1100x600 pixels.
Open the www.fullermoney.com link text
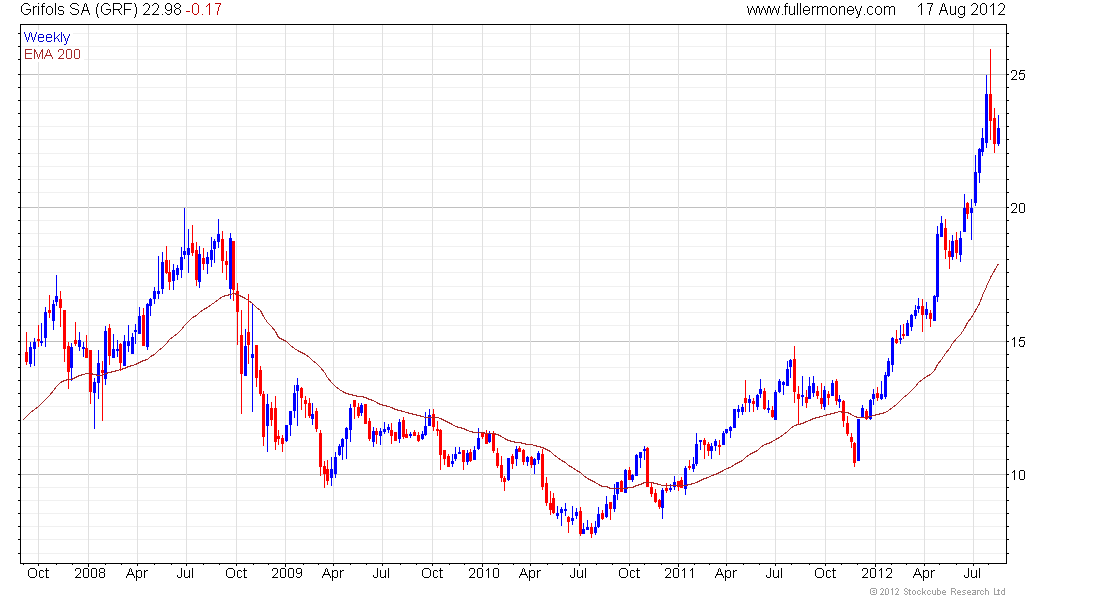pyautogui.click(x=821, y=10)
